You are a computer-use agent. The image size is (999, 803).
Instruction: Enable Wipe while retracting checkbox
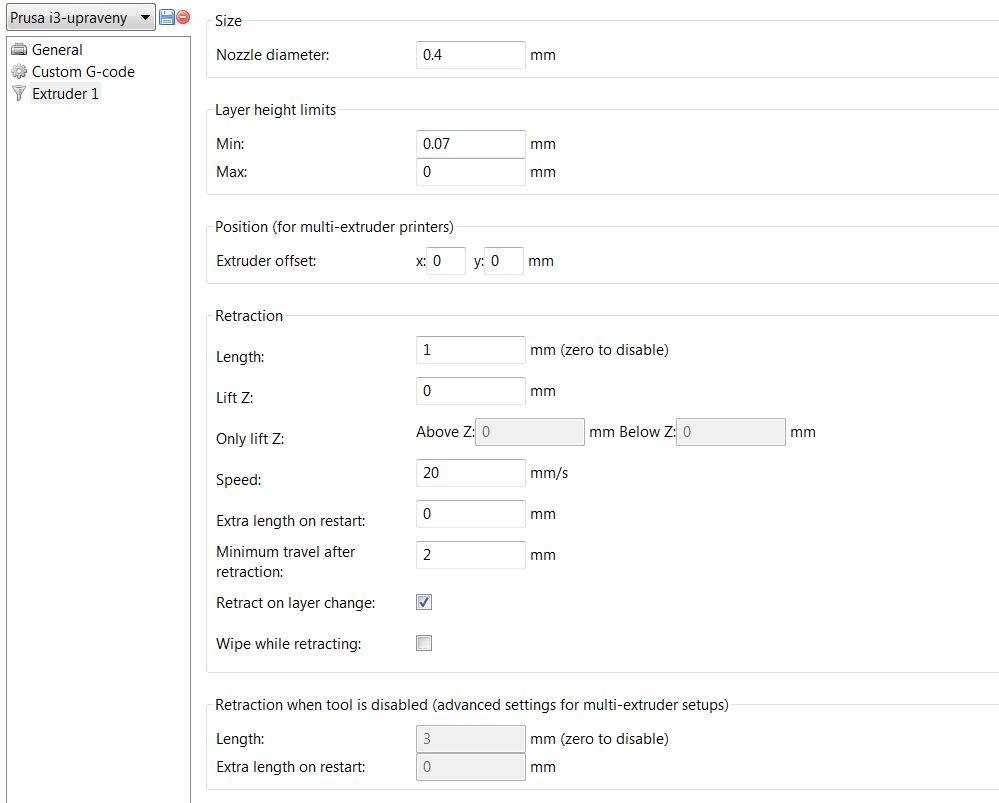click(x=424, y=644)
